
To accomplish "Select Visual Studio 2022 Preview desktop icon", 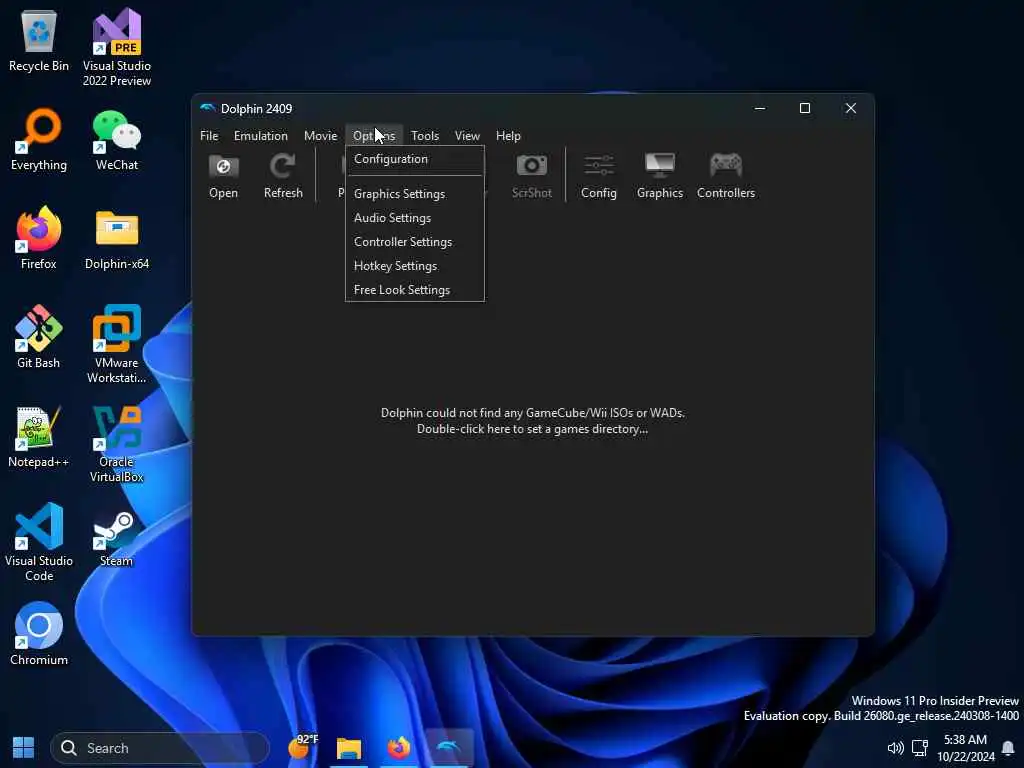I will 116,48.
